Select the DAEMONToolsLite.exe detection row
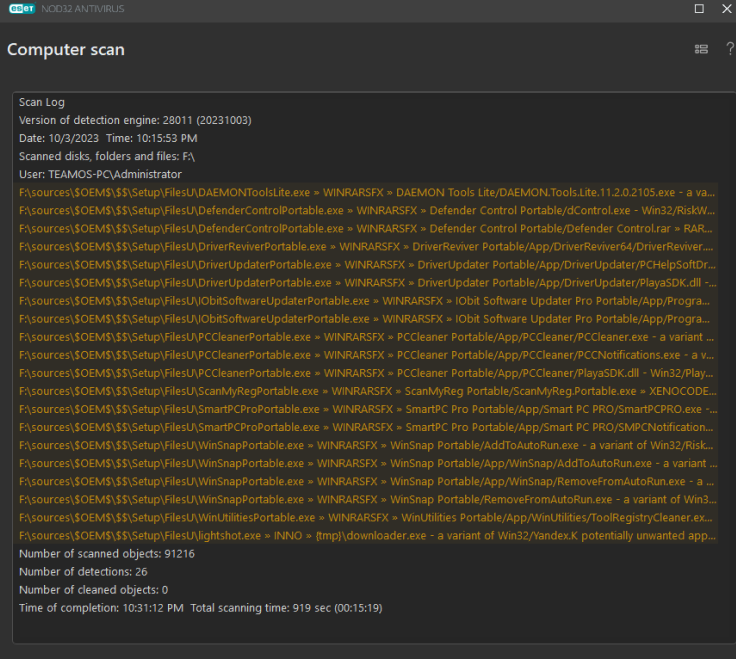This screenshot has width=736, height=659. click(x=367, y=192)
